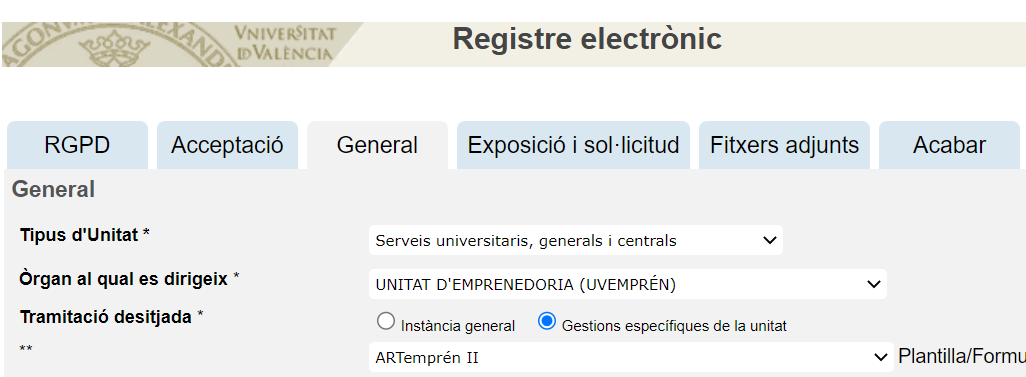
Task: Click chevron arrow of Tipus d'Unitat select
Action: point(770,240)
